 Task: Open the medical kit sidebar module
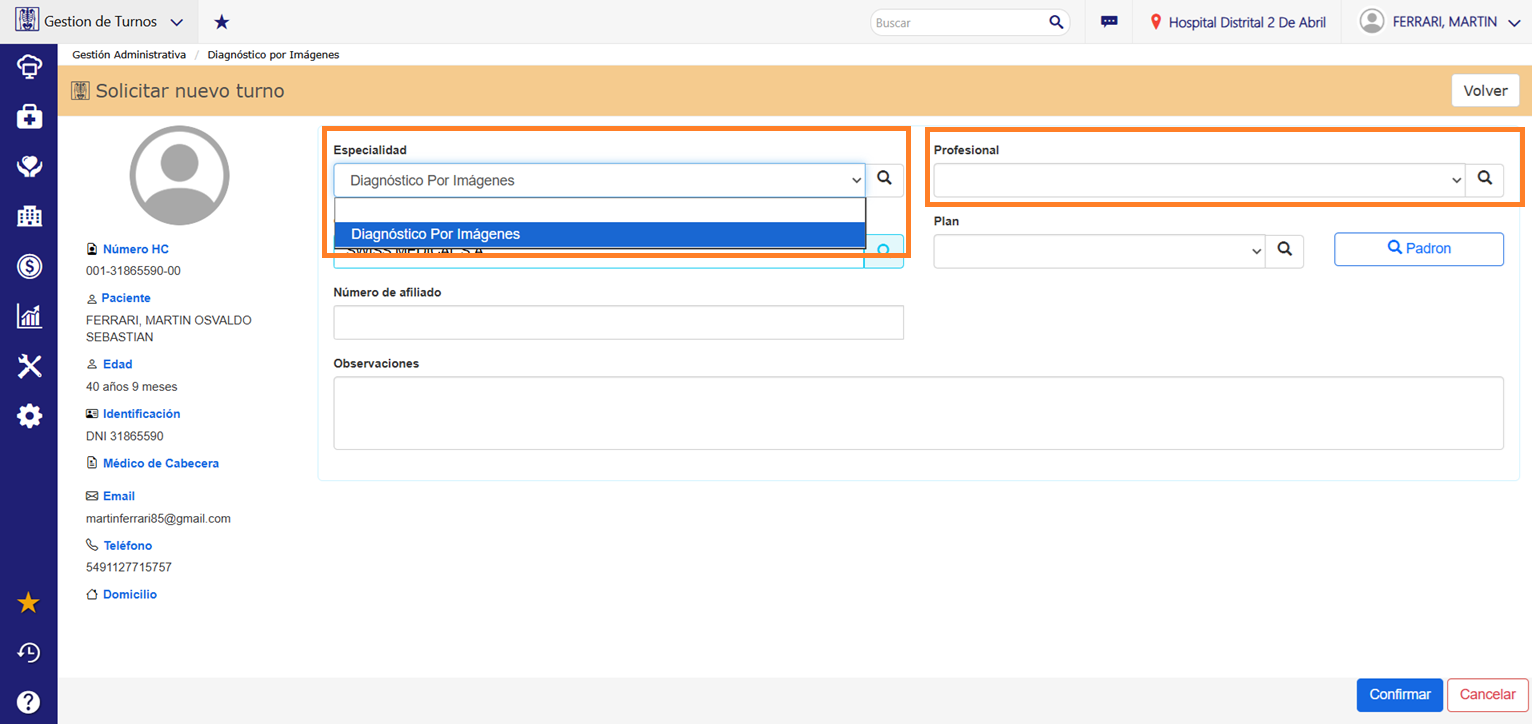29,117
